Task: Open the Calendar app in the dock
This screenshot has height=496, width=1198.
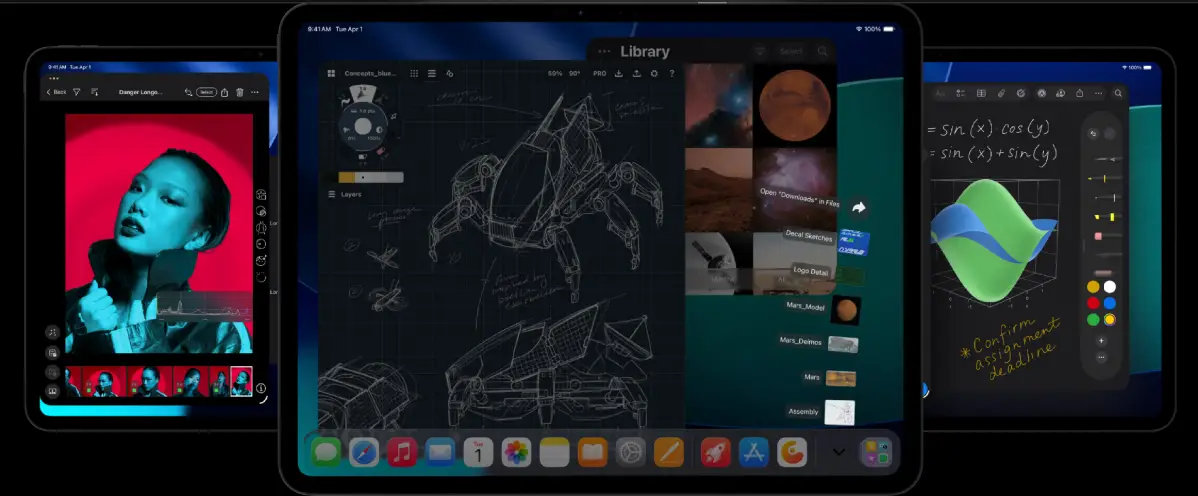Action: tap(478, 452)
